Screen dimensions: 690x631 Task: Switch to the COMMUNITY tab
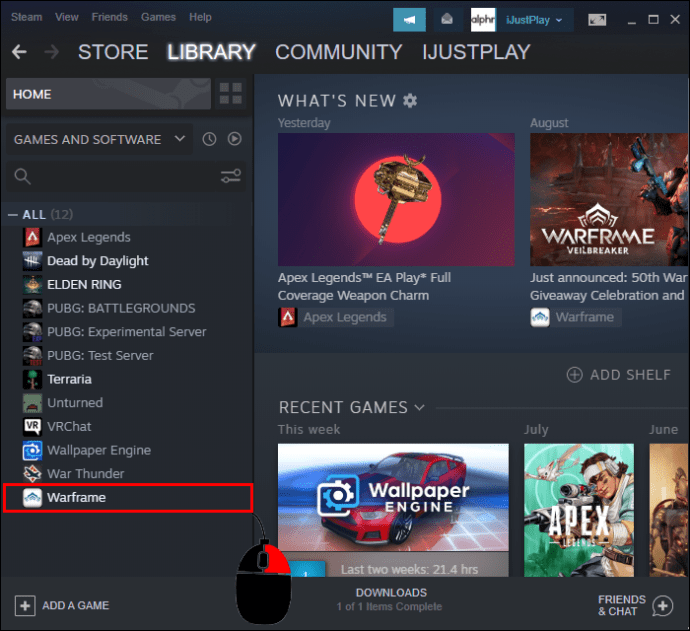point(338,52)
